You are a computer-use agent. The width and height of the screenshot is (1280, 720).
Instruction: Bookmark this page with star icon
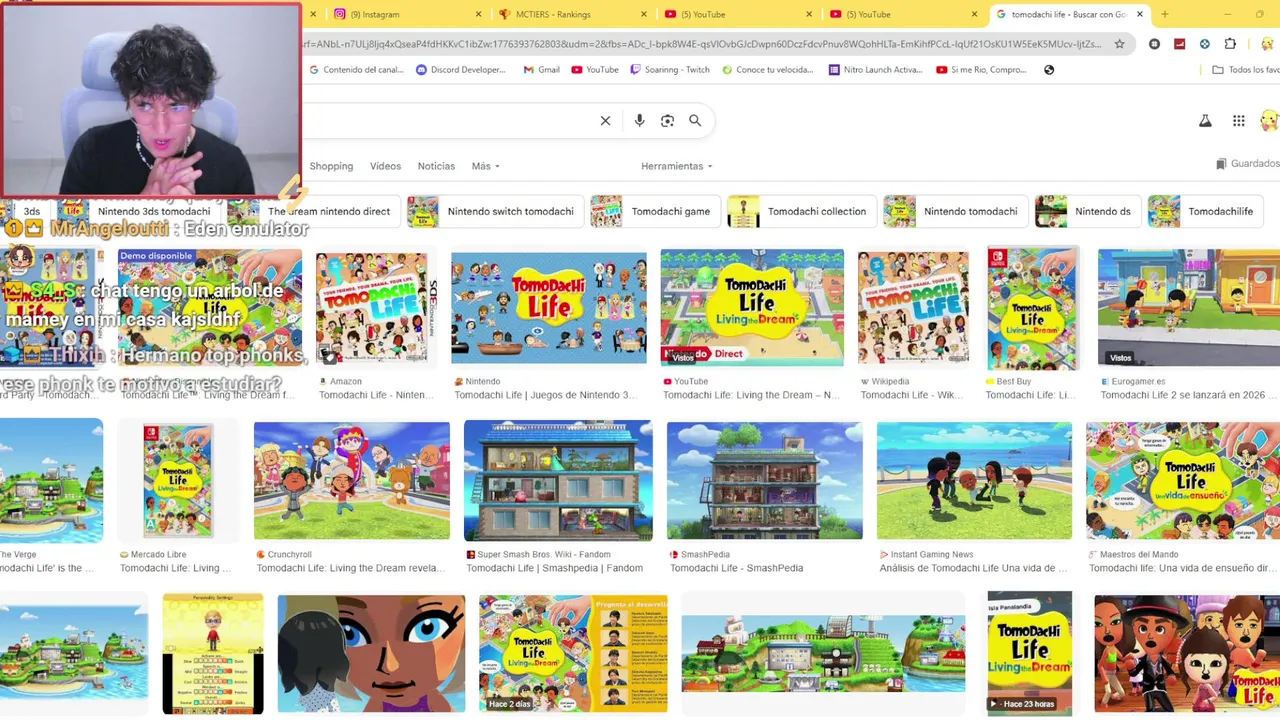1119,44
